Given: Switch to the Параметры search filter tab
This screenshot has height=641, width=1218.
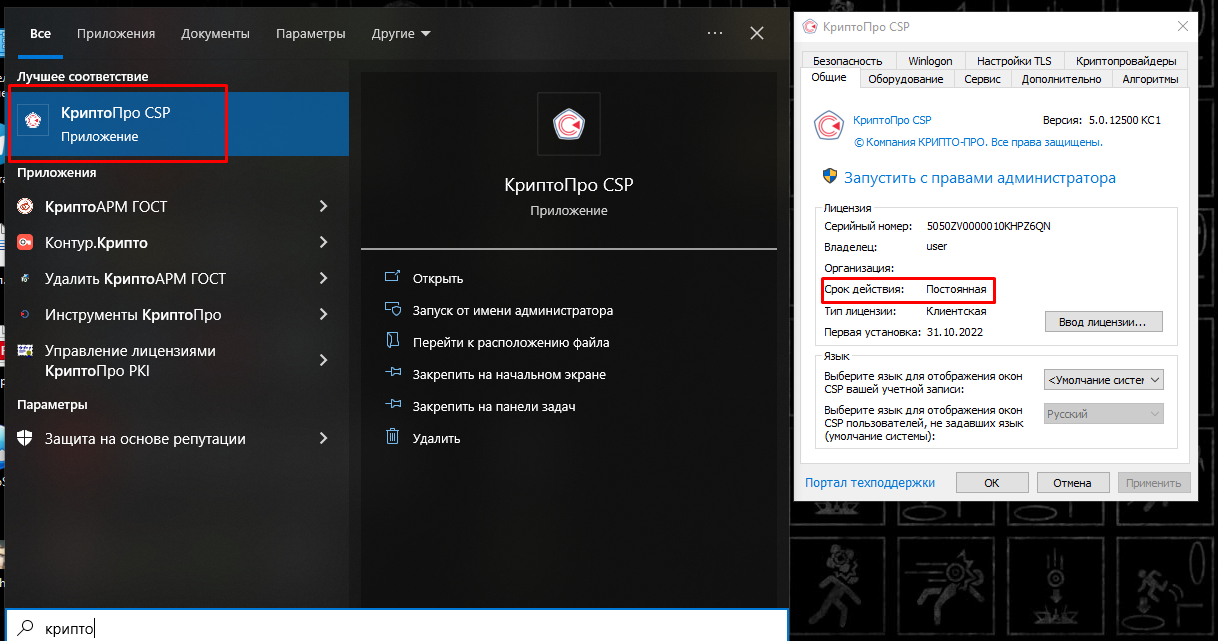Looking at the screenshot, I should 311,34.
